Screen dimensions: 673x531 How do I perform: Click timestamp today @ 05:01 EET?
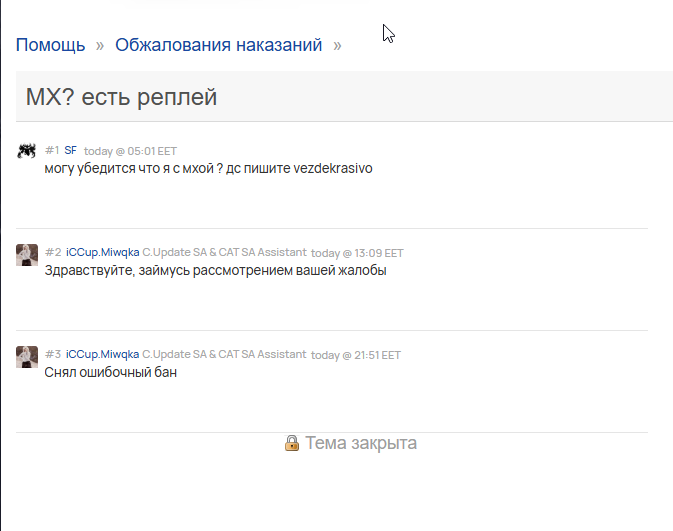point(130,151)
